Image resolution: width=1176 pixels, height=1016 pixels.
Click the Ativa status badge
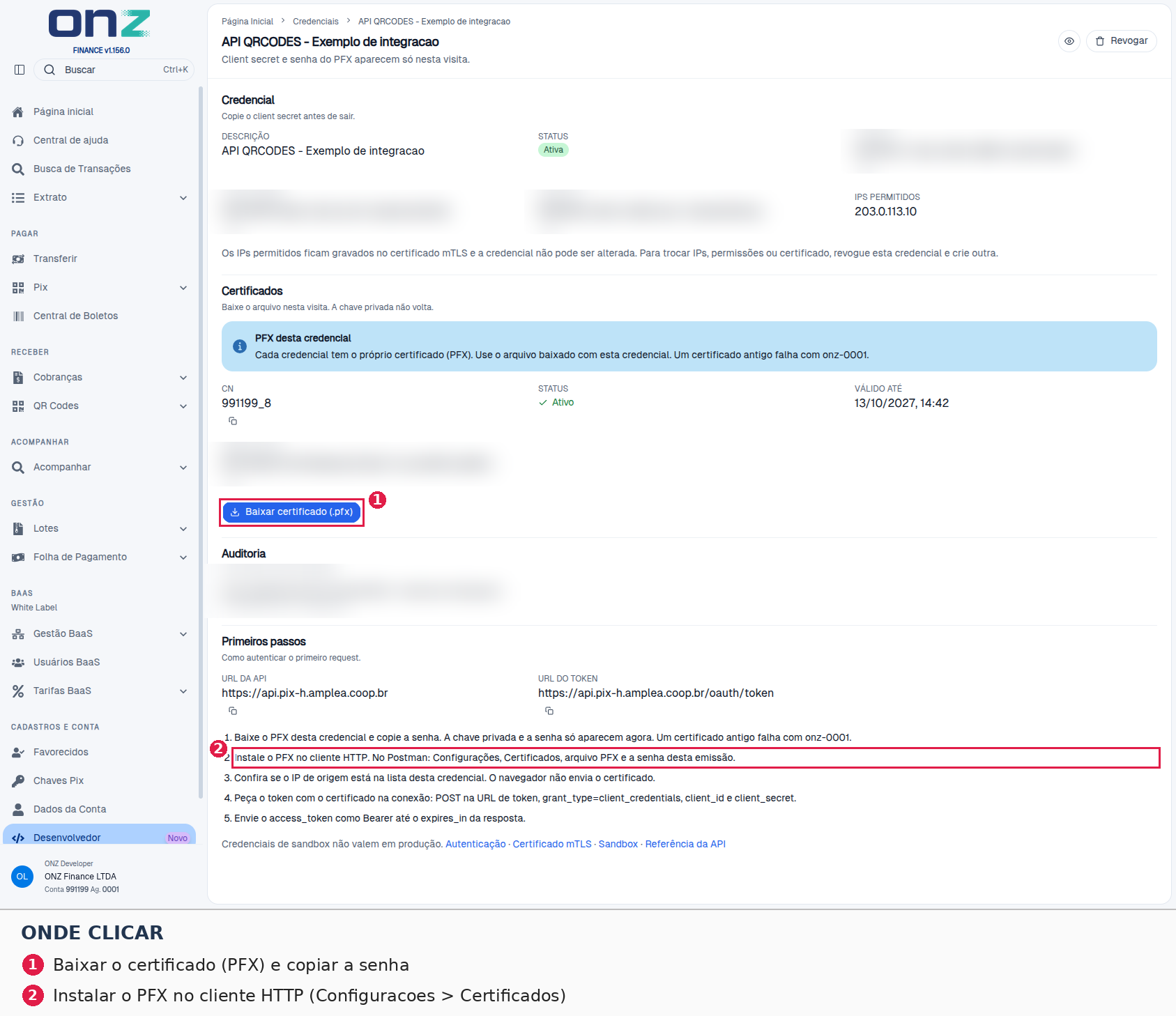click(553, 151)
